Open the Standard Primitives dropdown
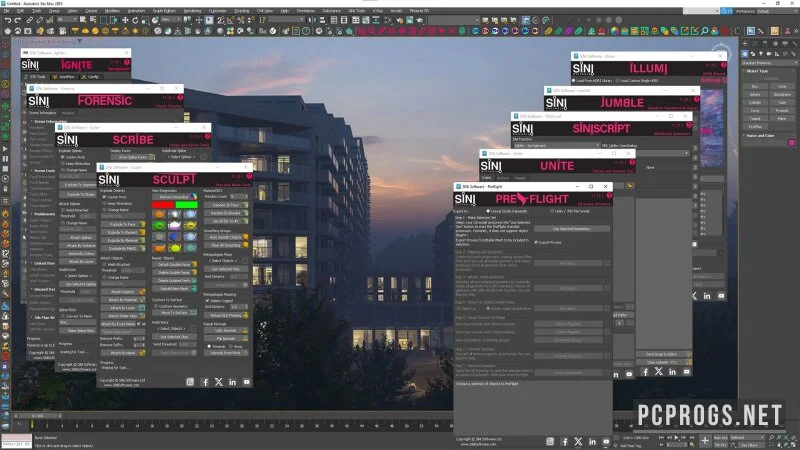Screen dimensions: 800x450 click(769, 63)
